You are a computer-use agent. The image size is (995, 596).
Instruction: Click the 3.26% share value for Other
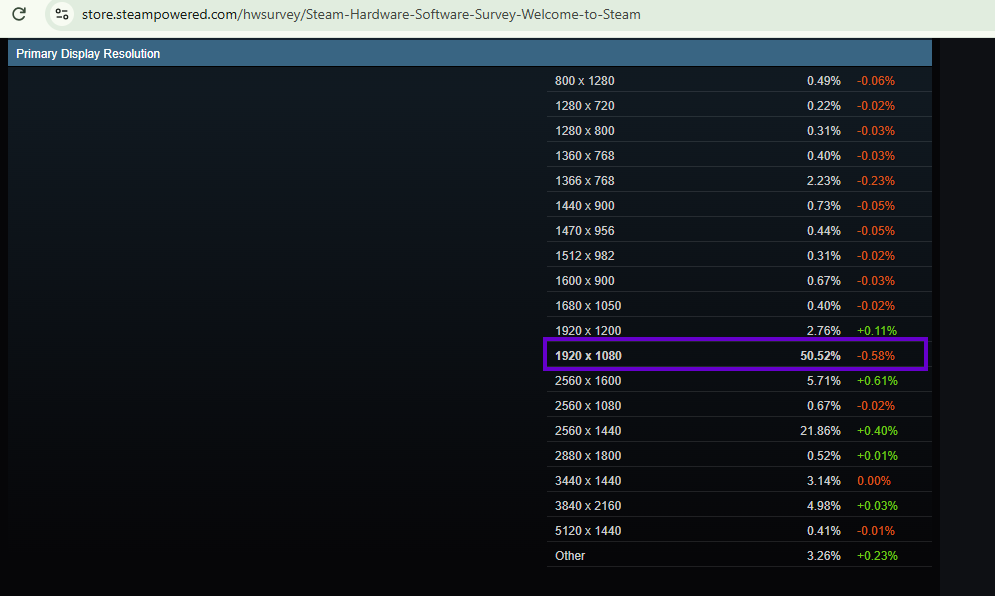point(824,555)
